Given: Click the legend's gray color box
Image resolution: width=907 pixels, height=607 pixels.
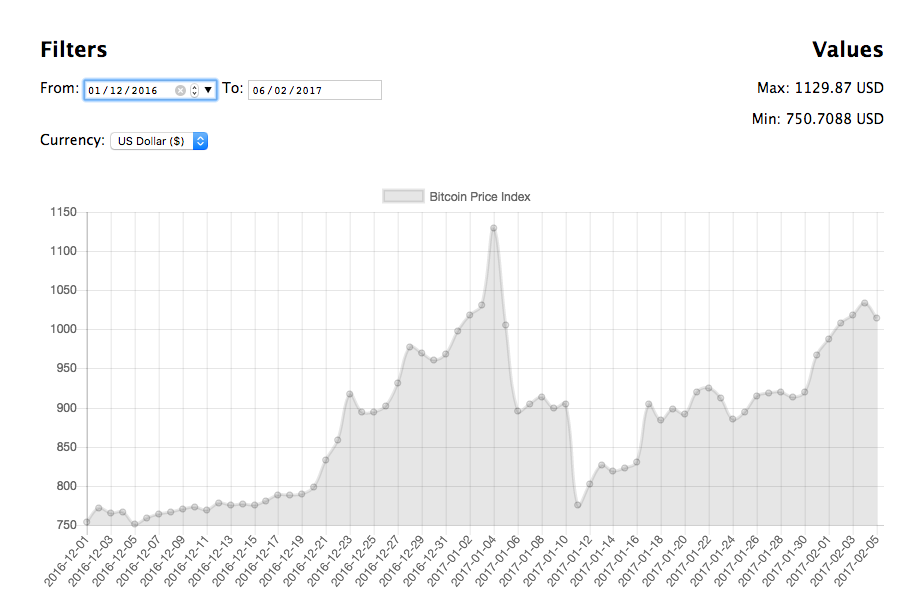Looking at the screenshot, I should pos(403,196).
